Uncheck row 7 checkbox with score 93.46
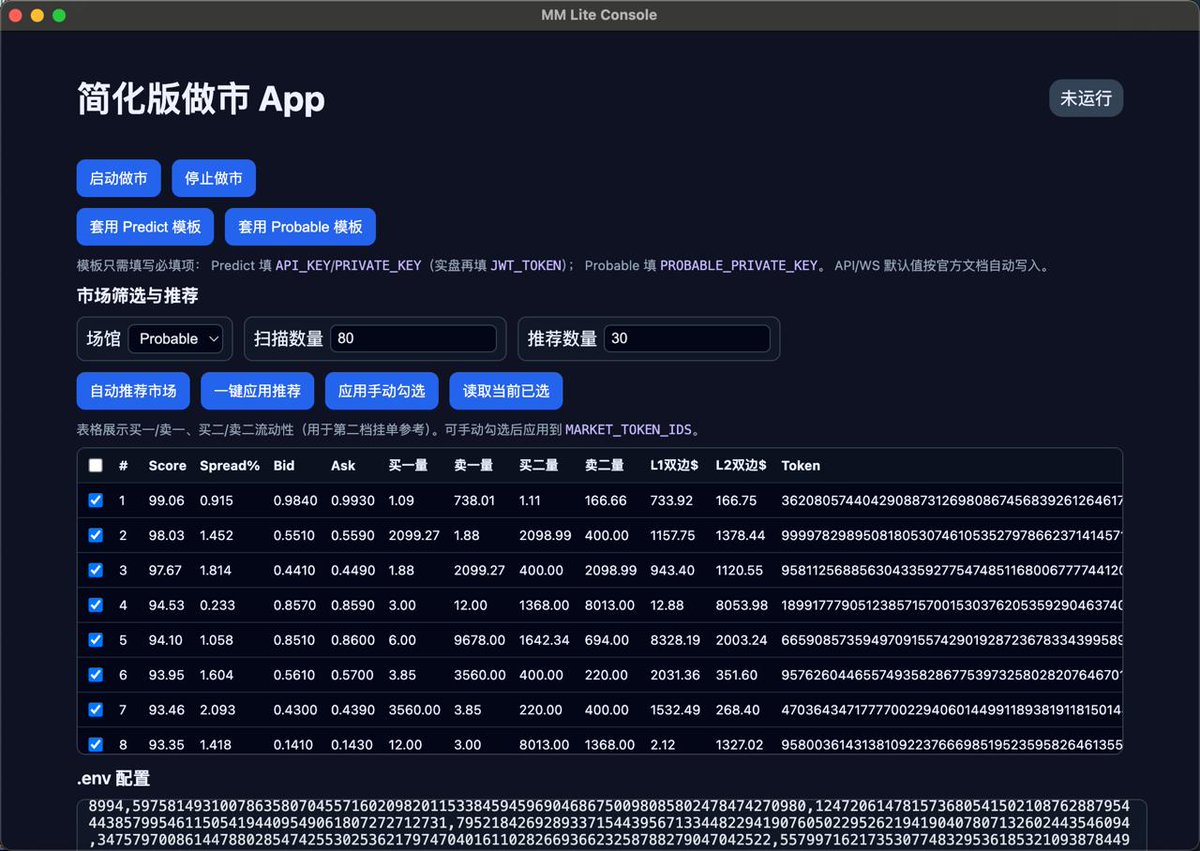1200x851 pixels. tap(95, 710)
